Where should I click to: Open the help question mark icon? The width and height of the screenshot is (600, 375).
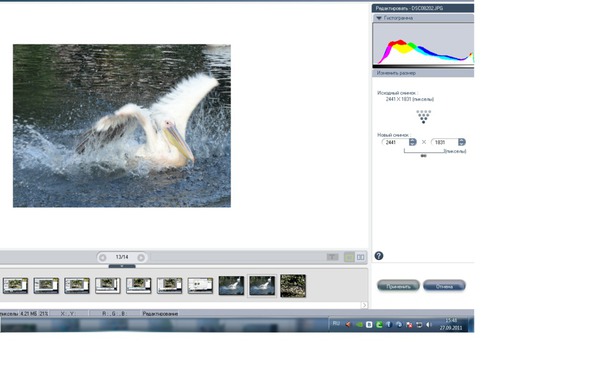coord(379,256)
